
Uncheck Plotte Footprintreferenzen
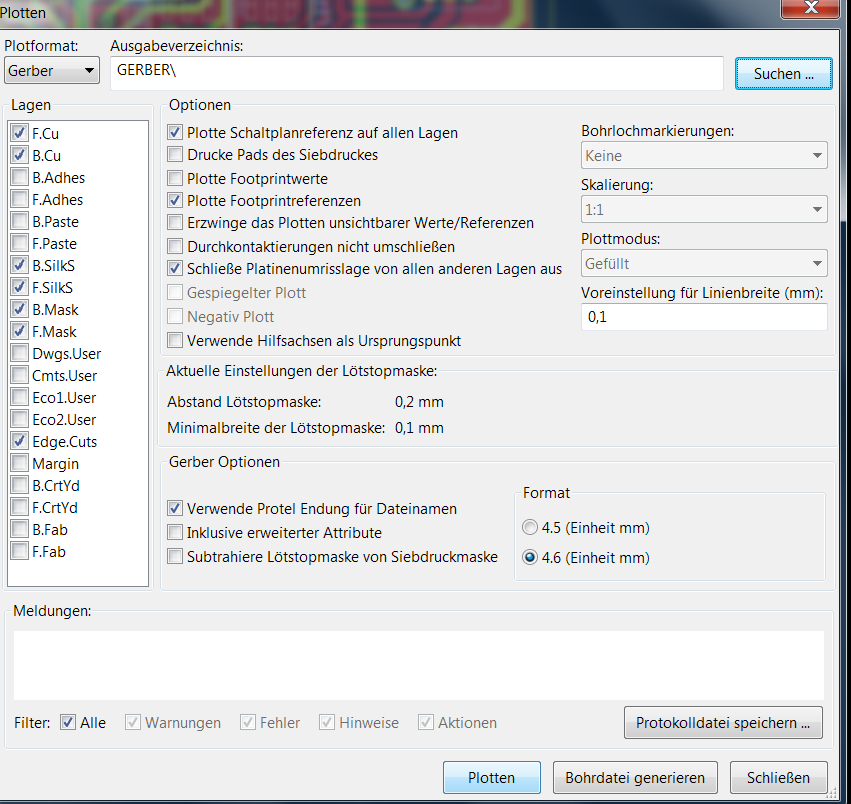[175, 200]
